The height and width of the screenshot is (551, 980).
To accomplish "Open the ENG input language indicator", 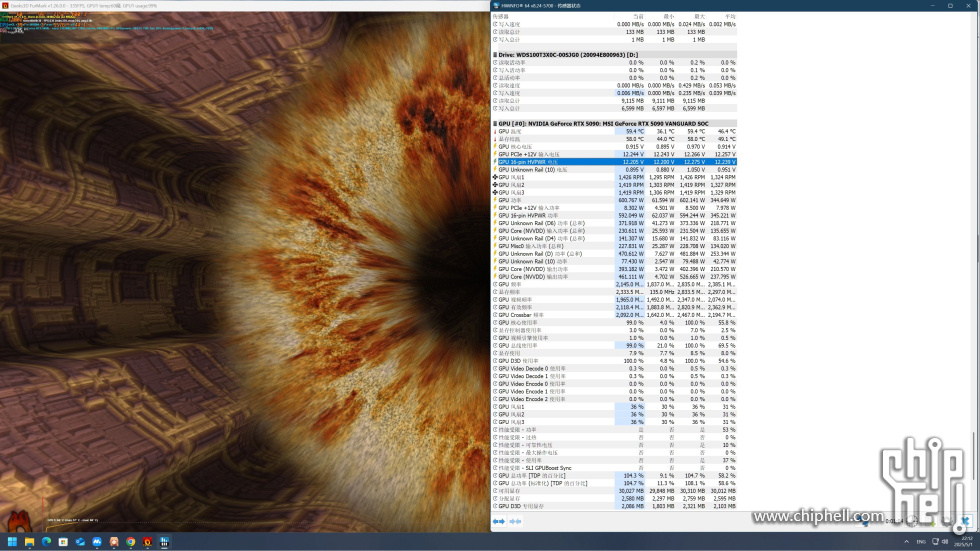I will [x=921, y=542].
